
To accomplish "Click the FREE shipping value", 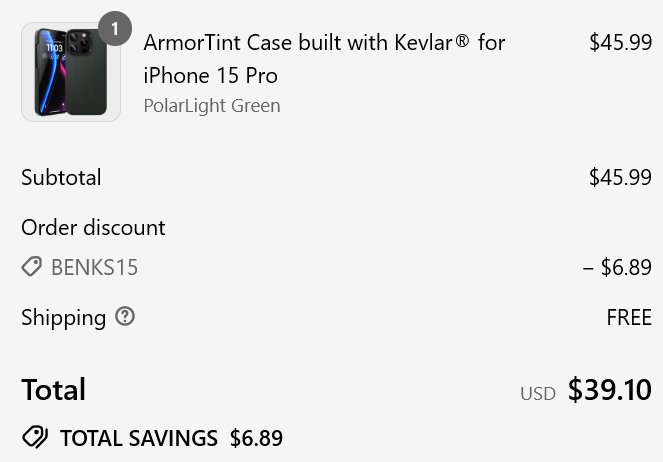I will [x=629, y=317].
